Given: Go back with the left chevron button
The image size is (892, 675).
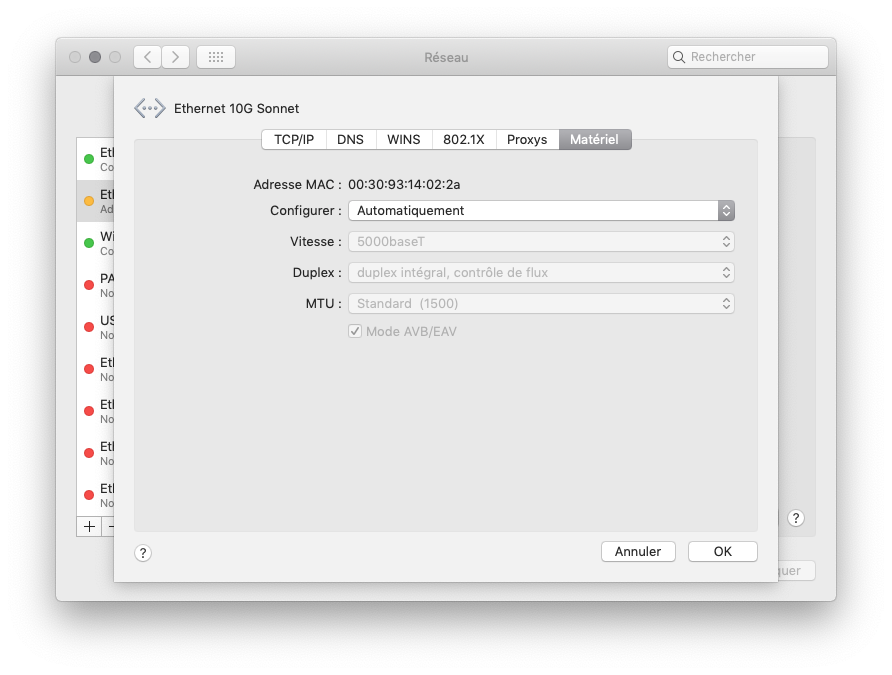Looking at the screenshot, I should click(147, 57).
